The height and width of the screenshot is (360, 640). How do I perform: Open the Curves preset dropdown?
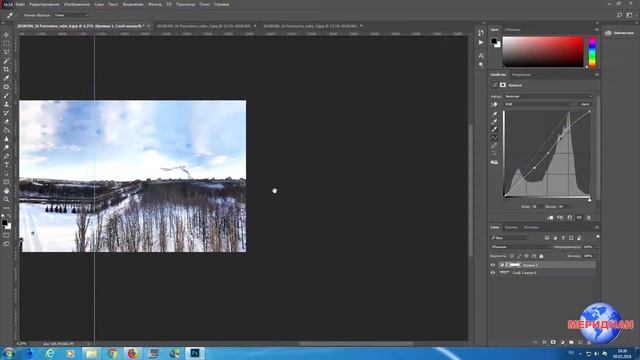pos(548,96)
